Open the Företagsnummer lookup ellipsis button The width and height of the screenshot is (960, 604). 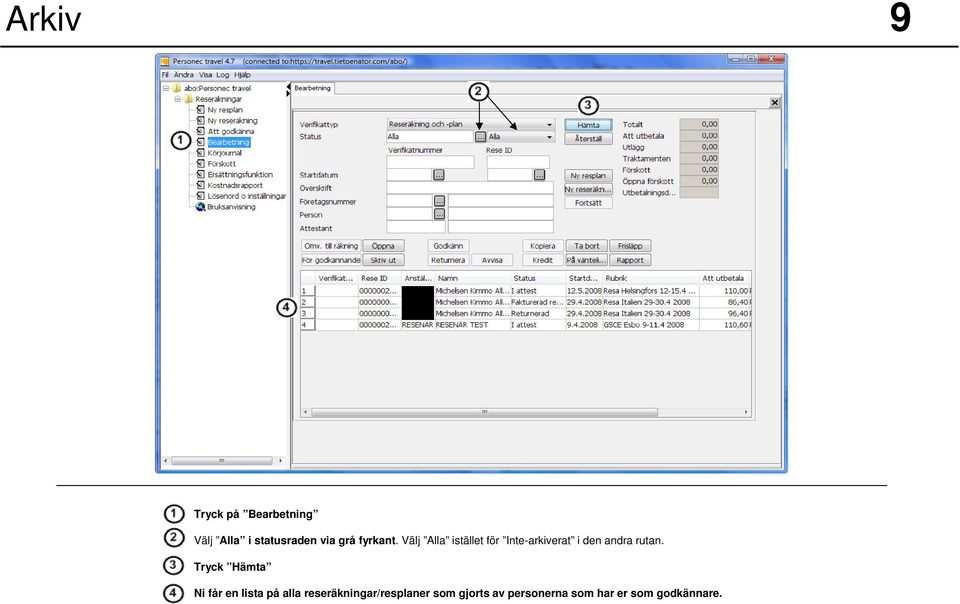point(440,201)
